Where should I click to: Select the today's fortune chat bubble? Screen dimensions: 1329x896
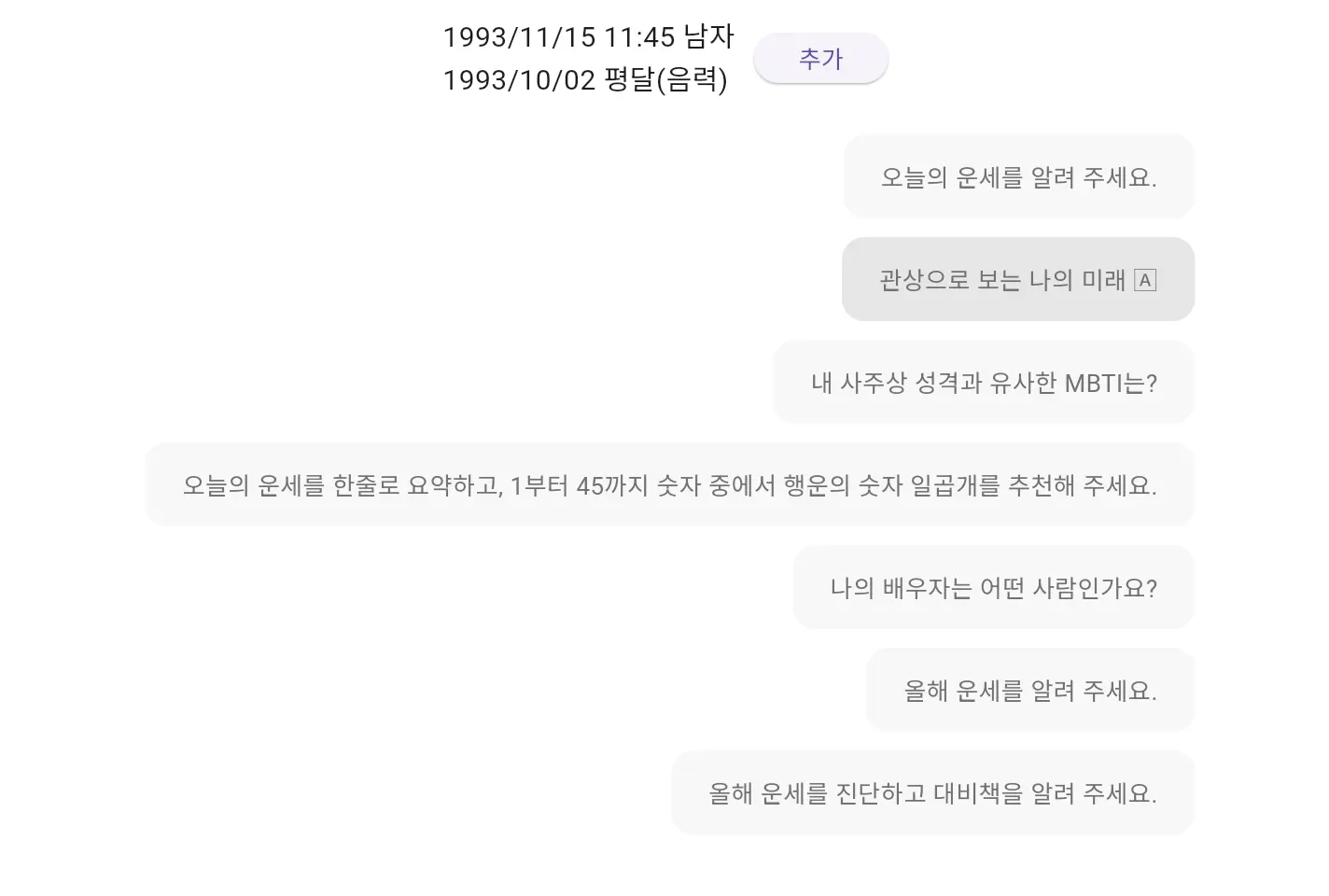tap(1018, 176)
